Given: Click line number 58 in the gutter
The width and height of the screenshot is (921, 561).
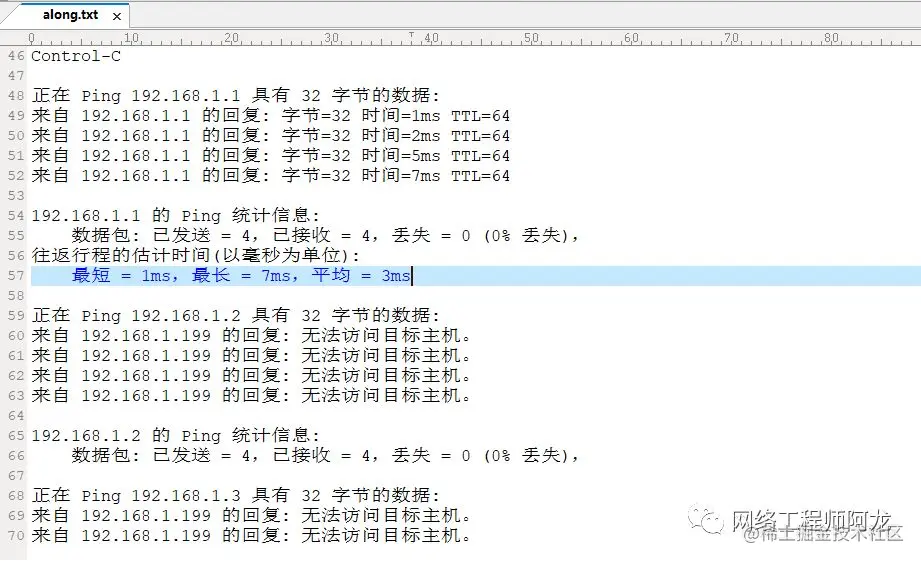Looking at the screenshot, I should [16, 295].
